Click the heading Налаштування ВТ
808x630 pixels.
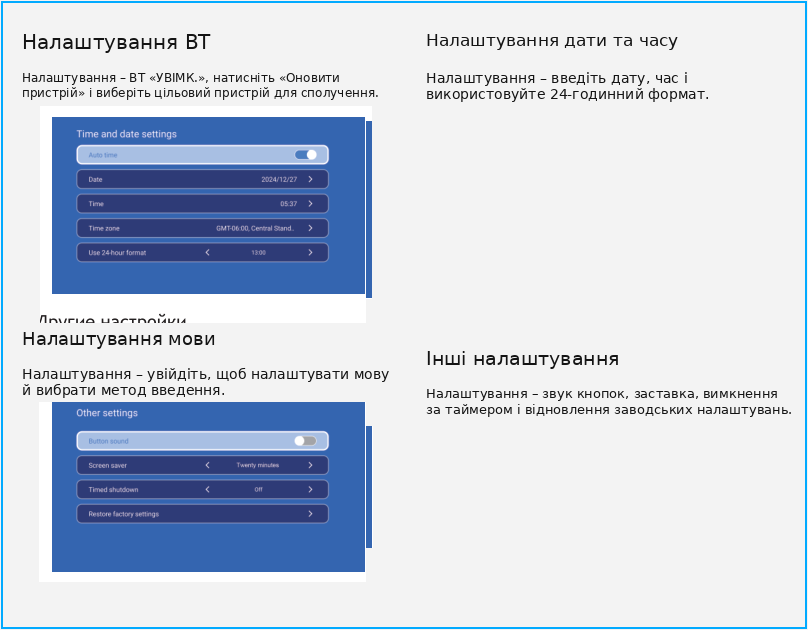pos(116,42)
